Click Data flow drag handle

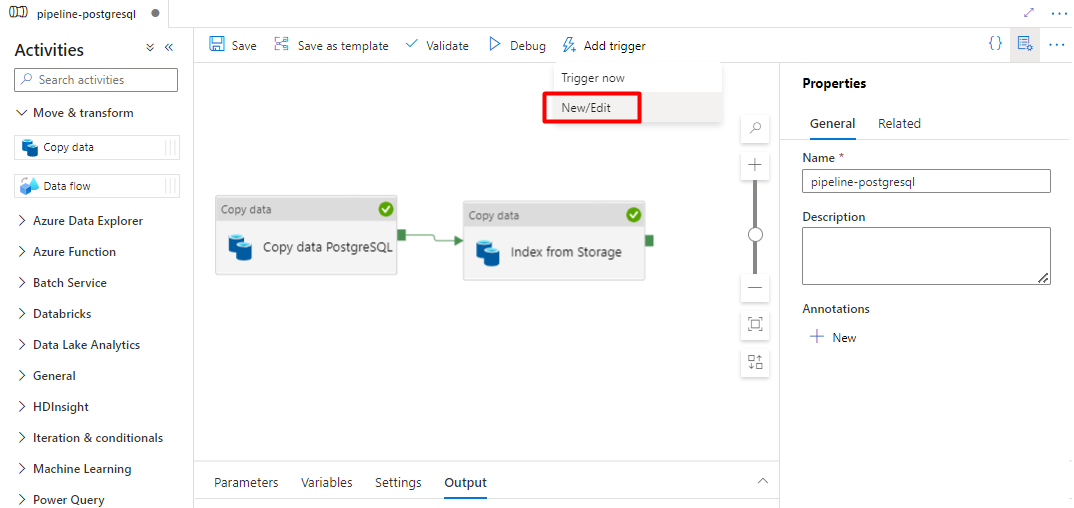[x=171, y=186]
